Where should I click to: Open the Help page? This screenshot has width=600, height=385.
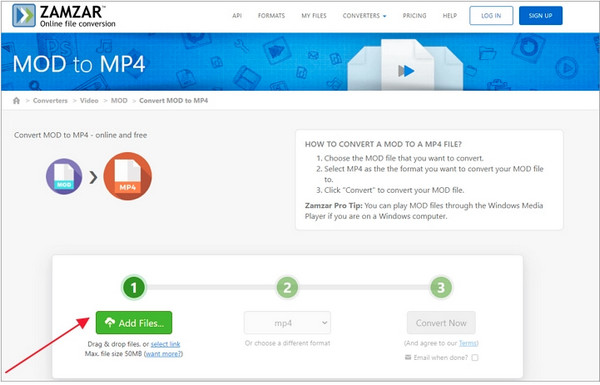coord(450,16)
